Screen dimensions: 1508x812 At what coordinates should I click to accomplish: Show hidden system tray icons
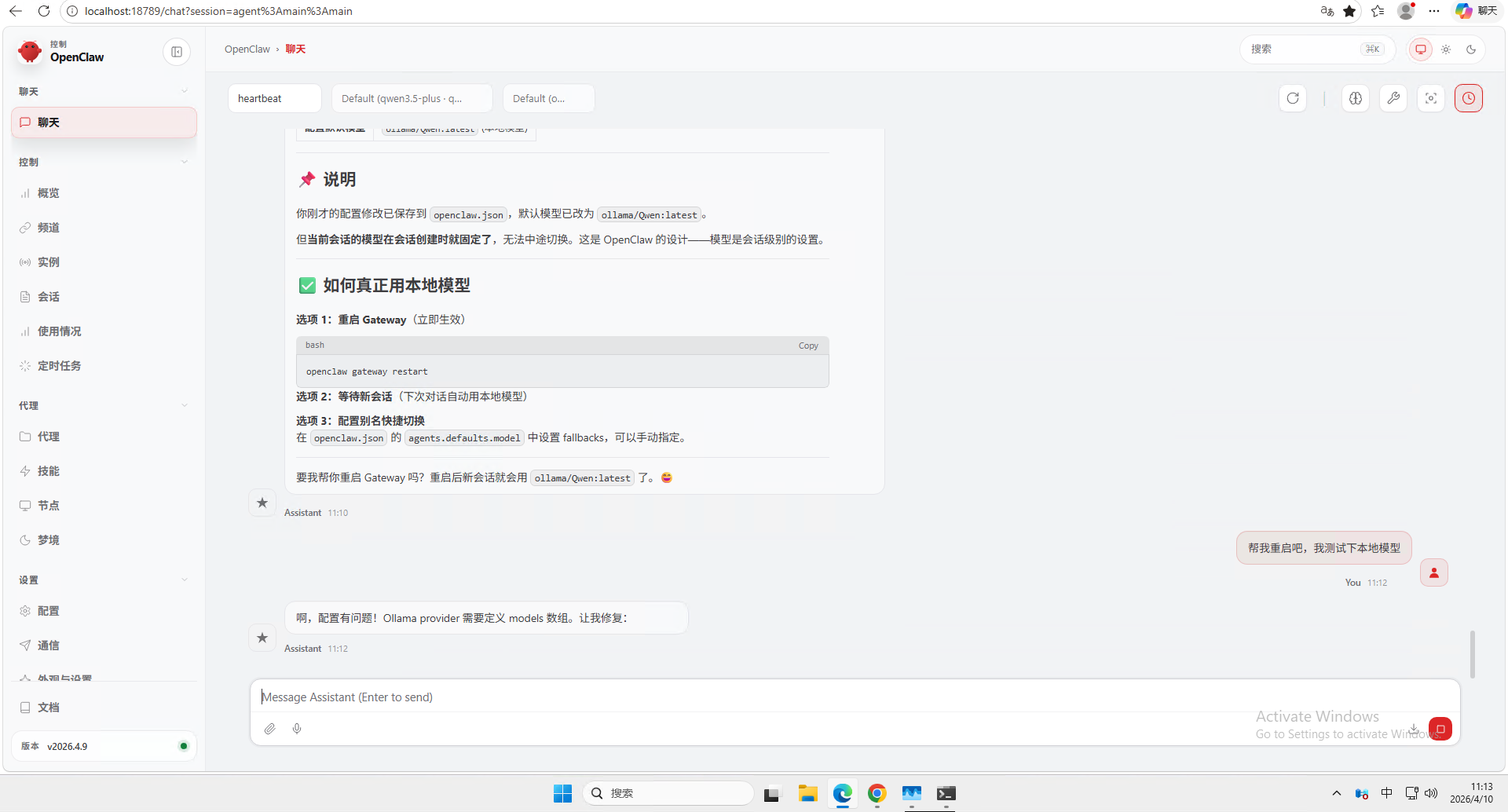click(1337, 793)
